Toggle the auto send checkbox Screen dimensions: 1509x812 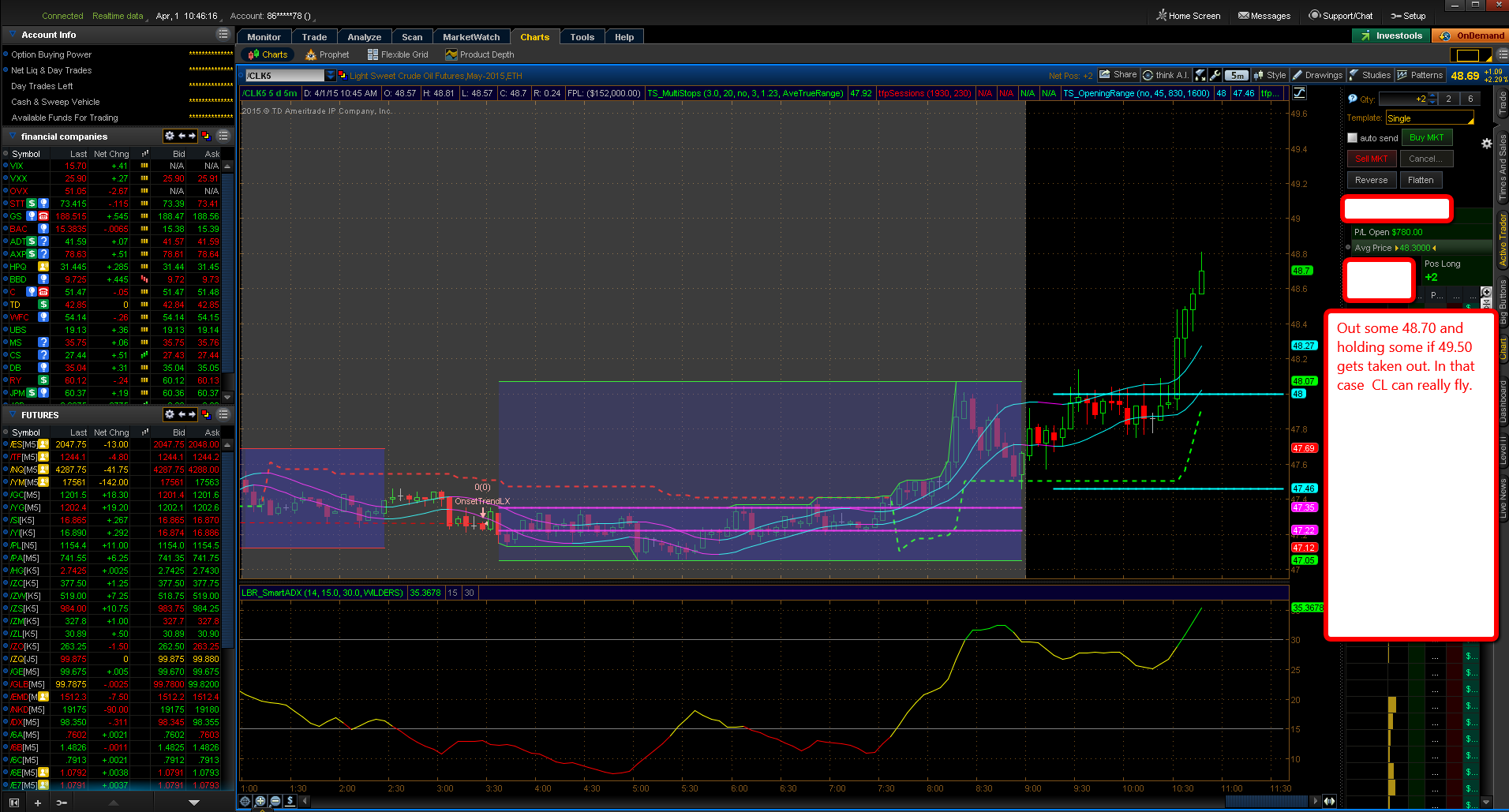click(x=1353, y=138)
